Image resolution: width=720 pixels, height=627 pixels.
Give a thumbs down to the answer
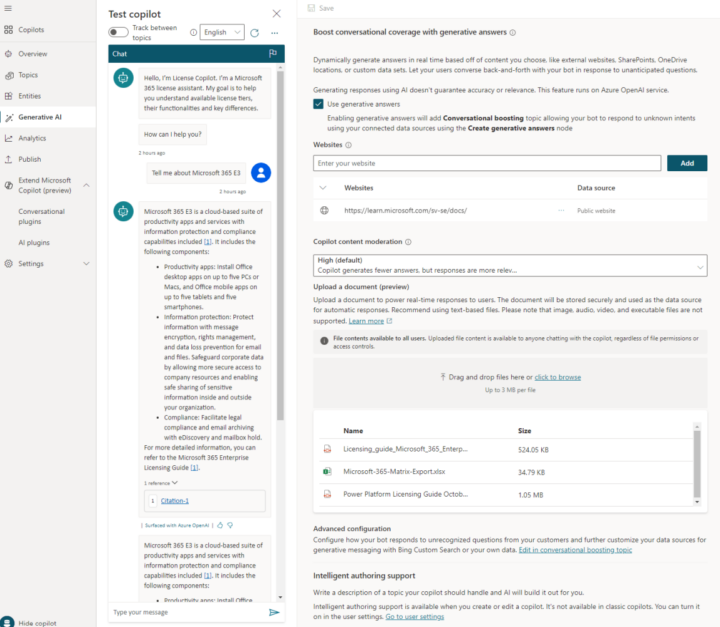230,525
